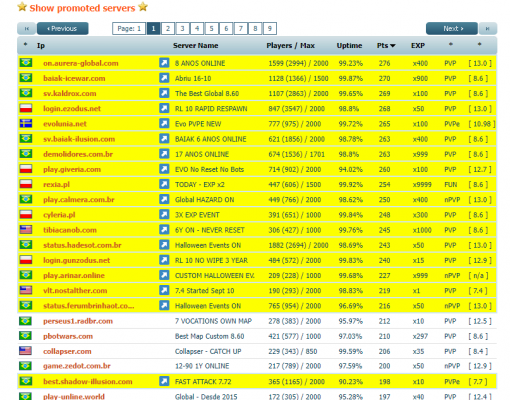Click the star icon before Show promoted servers
Image resolution: width=510 pixels, height=400 pixels.
[22, 7]
